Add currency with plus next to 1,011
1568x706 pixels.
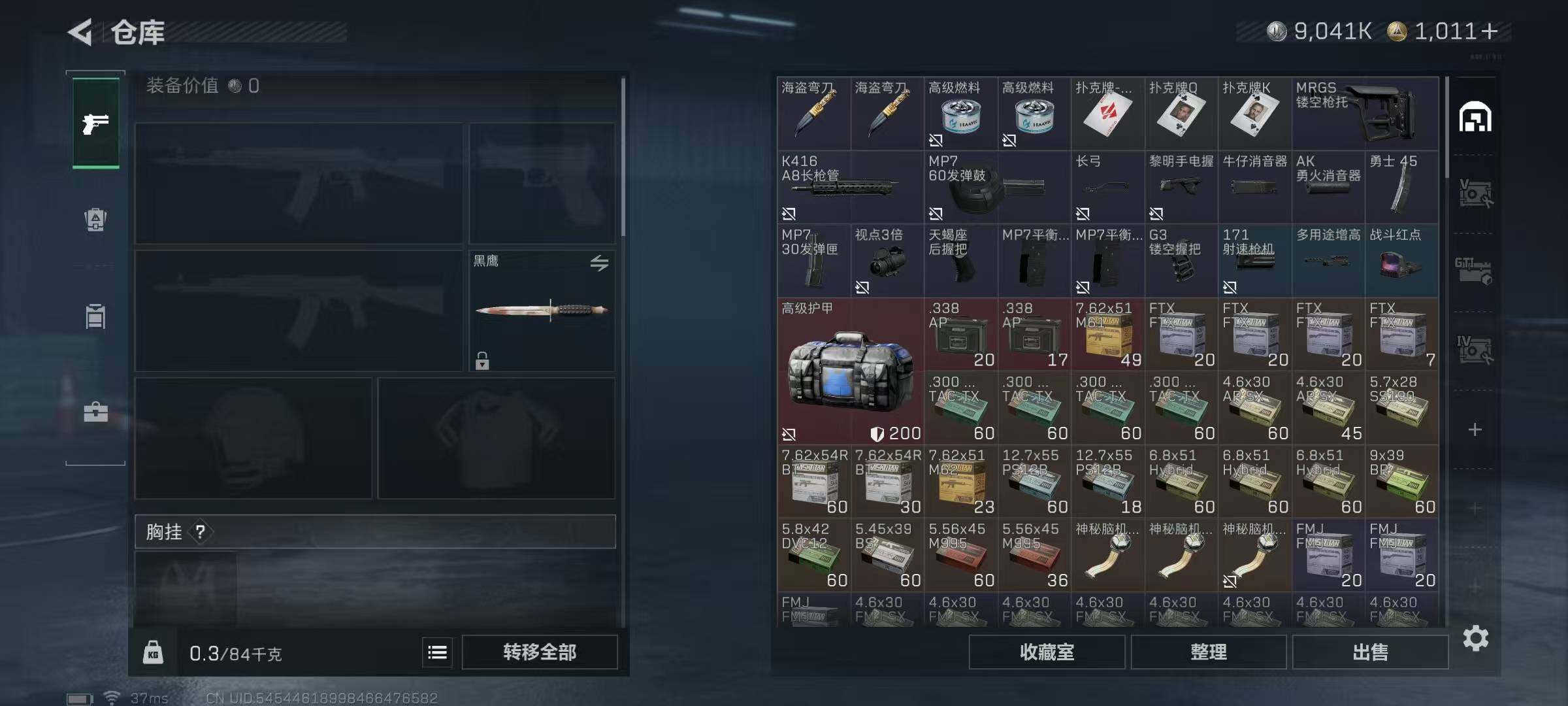1490,31
